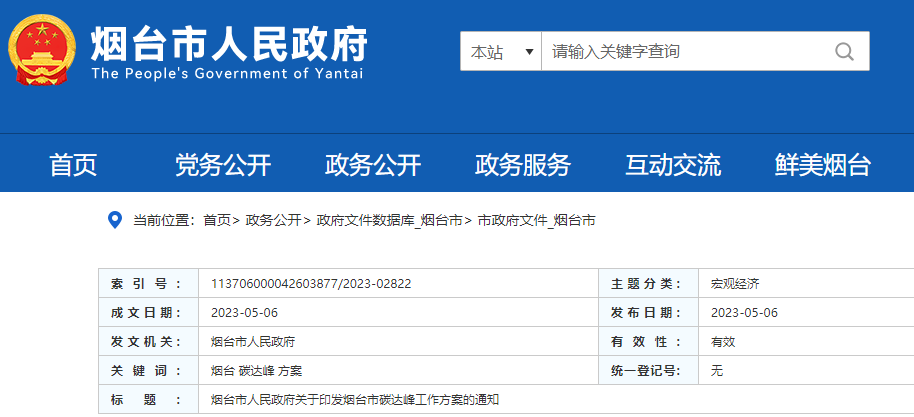
Task: Click the magnifying glass search icon
Action: [x=844, y=51]
